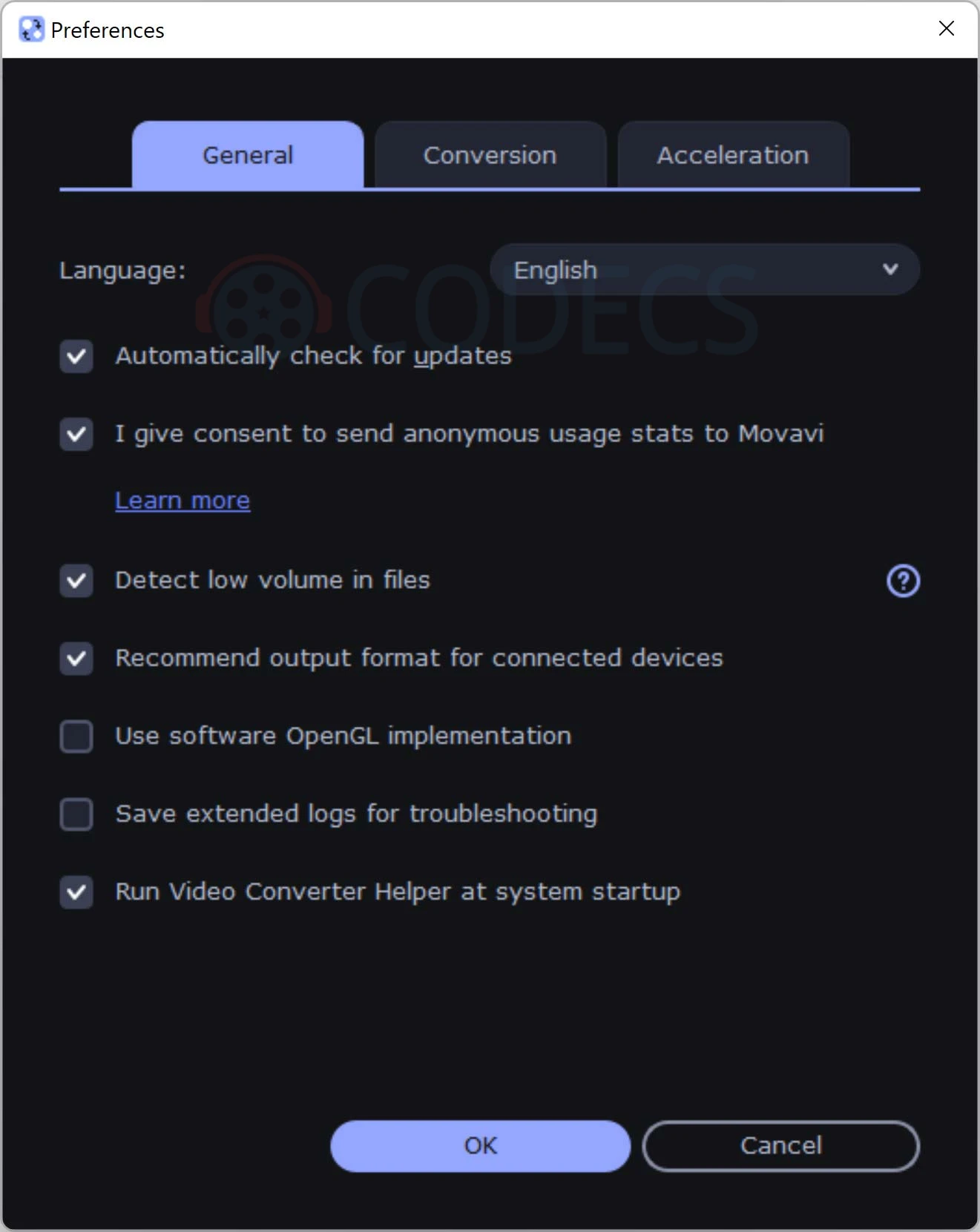
Task: Disable Run Video Converter Helper at startup
Action: tap(76, 892)
